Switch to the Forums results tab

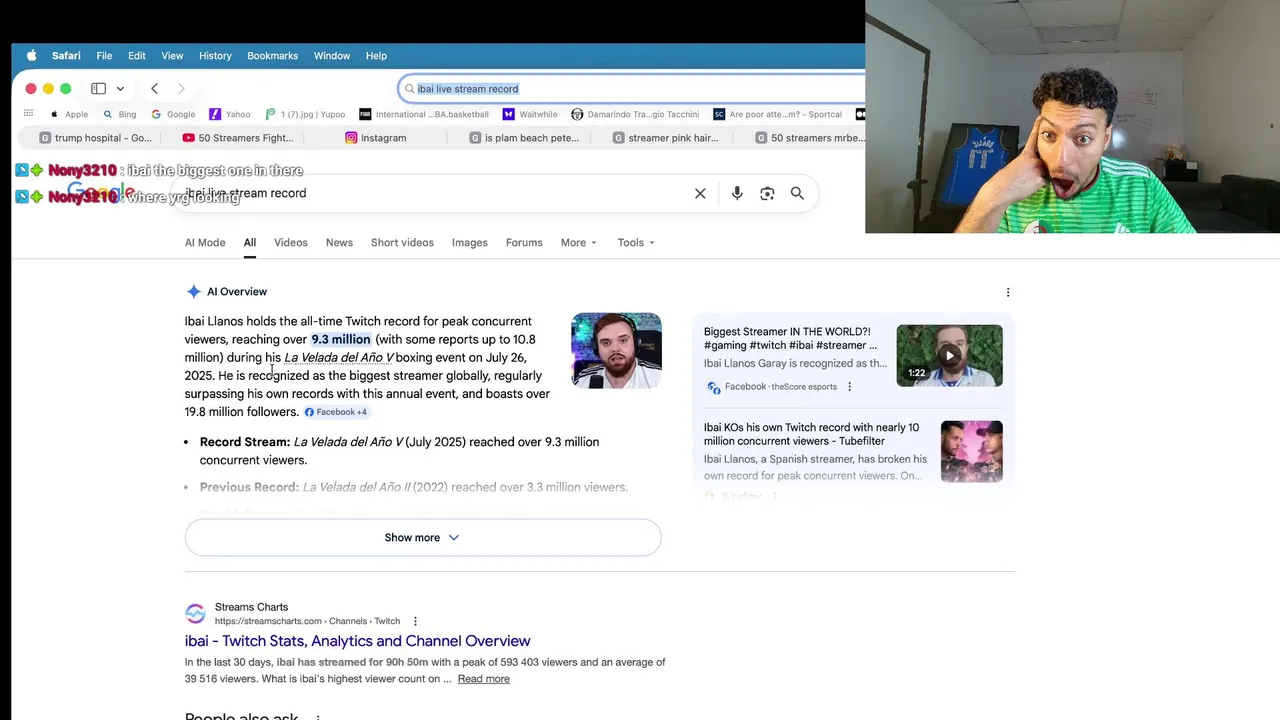(524, 242)
